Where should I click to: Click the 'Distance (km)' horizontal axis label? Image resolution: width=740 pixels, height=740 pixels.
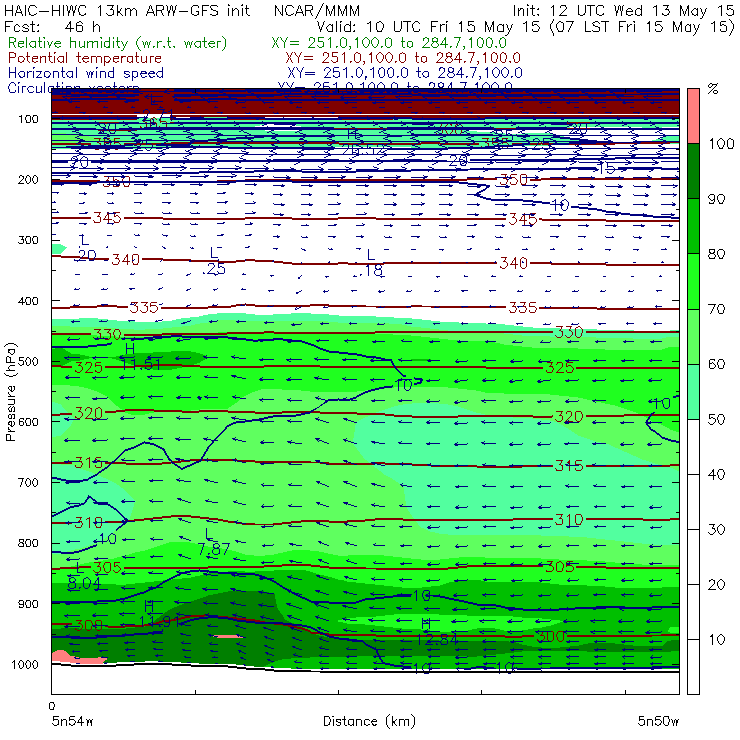pyautogui.click(x=369, y=721)
